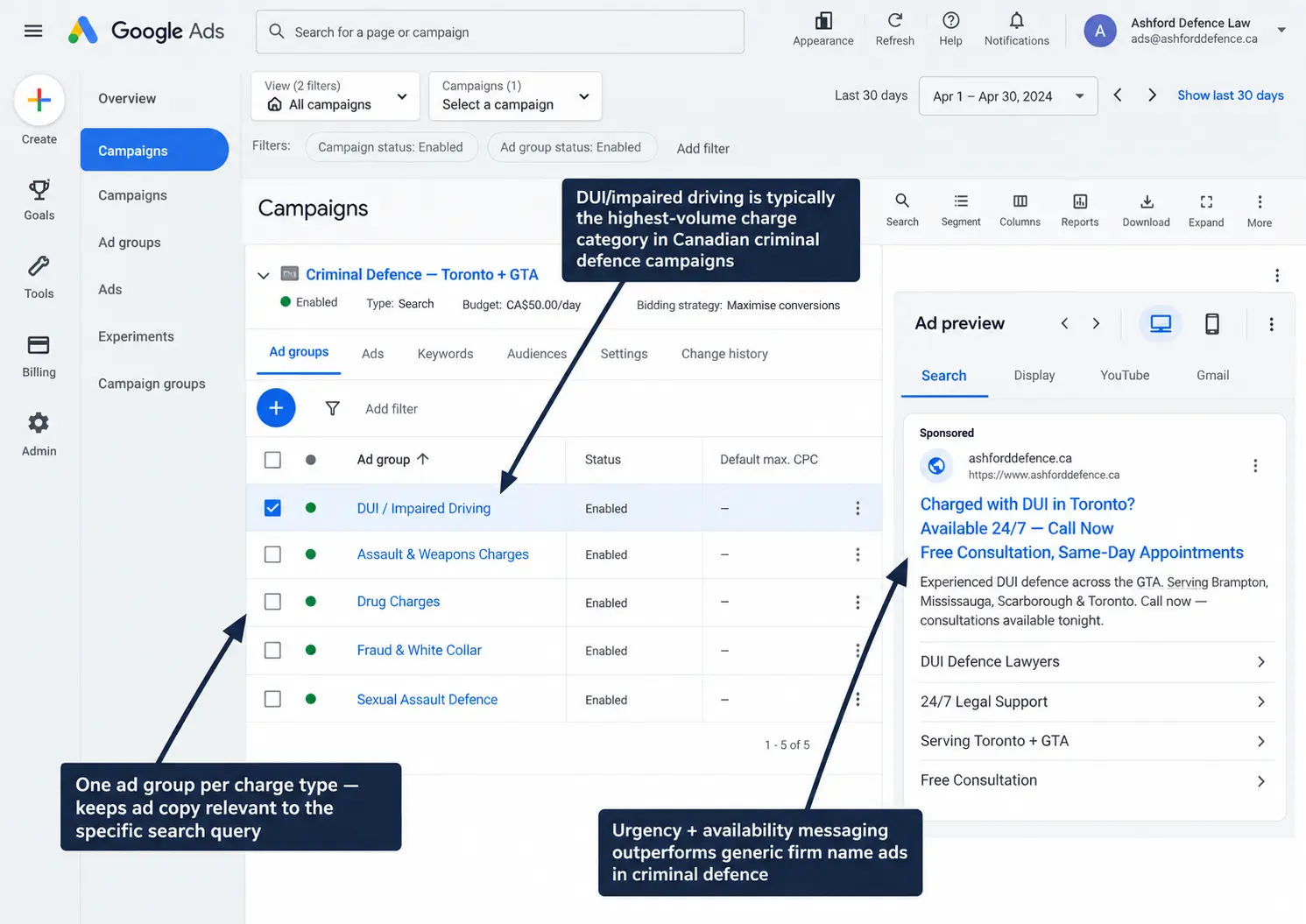Screen dimensions: 1306x924
Task: Open Billing in the sidebar
Action: (39, 356)
